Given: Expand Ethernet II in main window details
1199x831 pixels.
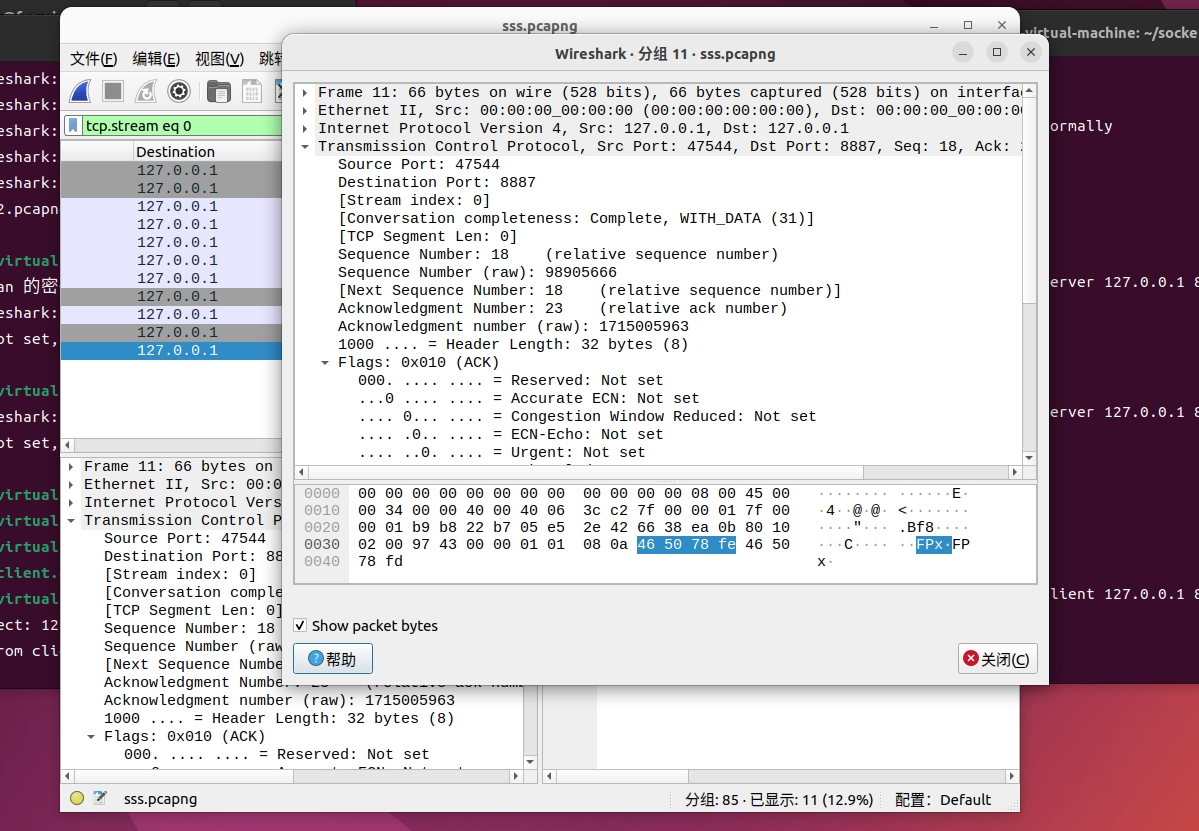Looking at the screenshot, I should (x=71, y=484).
